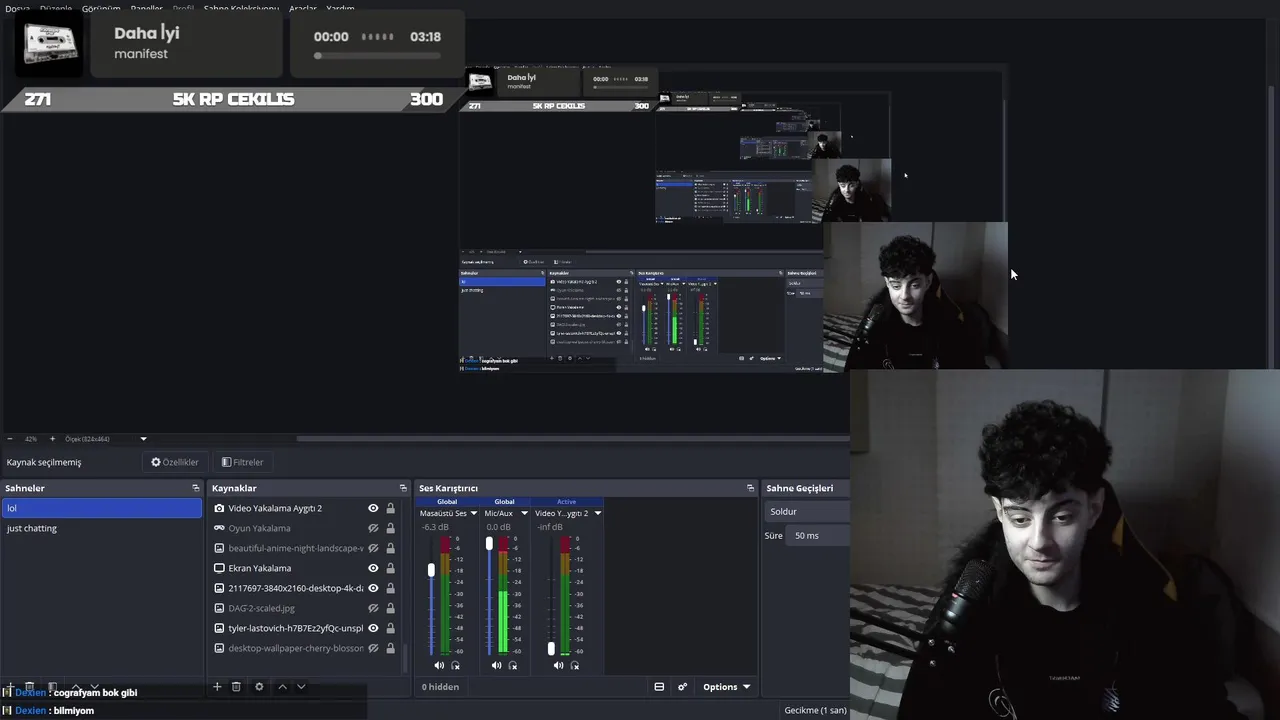Open the Paneller menu

coord(146,8)
